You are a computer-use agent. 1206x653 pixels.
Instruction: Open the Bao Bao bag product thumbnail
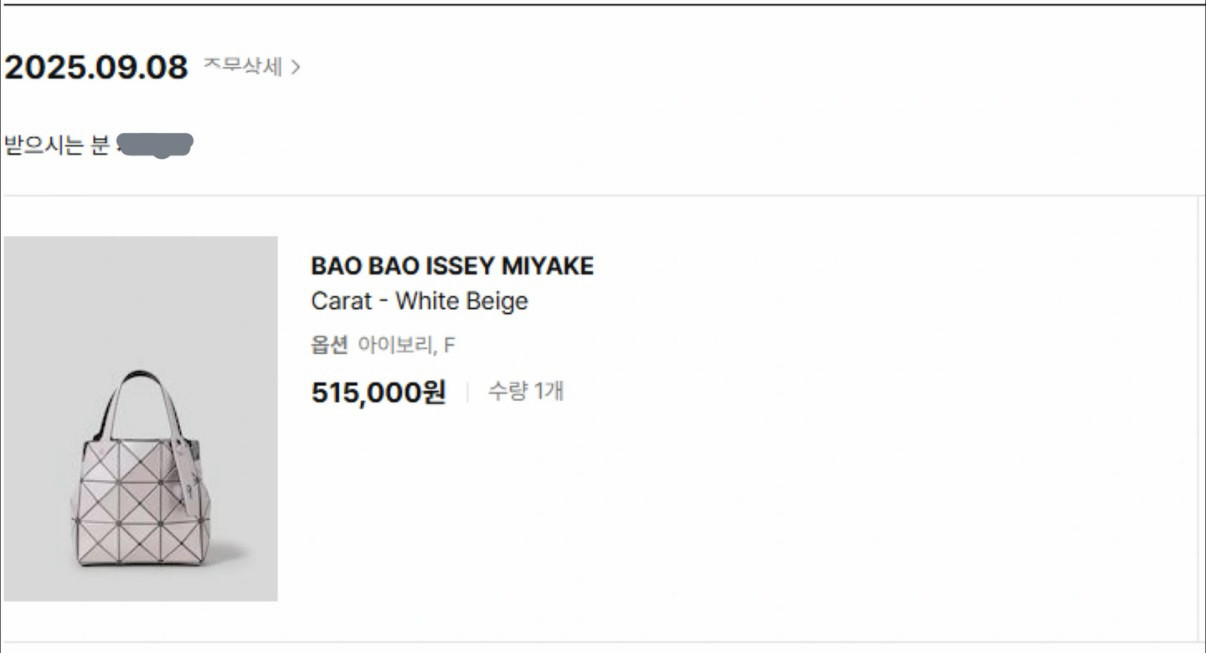pos(140,418)
